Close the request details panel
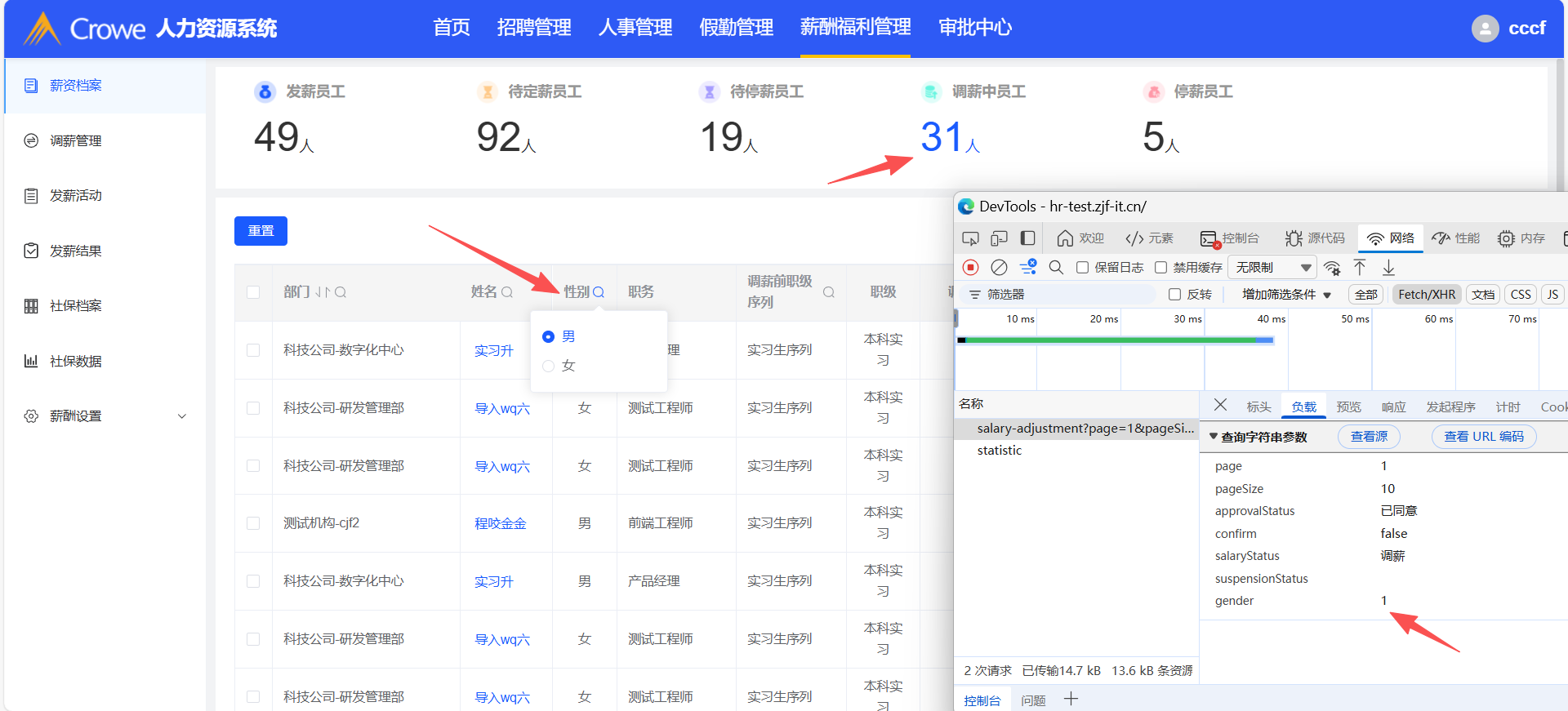This screenshot has width=1568, height=711. (x=1220, y=406)
